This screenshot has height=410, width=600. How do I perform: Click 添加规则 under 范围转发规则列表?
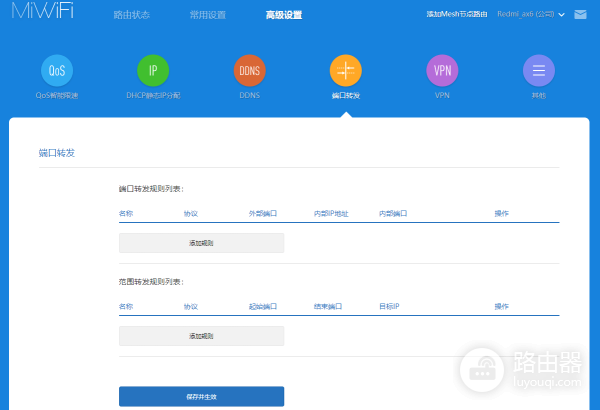(201, 336)
